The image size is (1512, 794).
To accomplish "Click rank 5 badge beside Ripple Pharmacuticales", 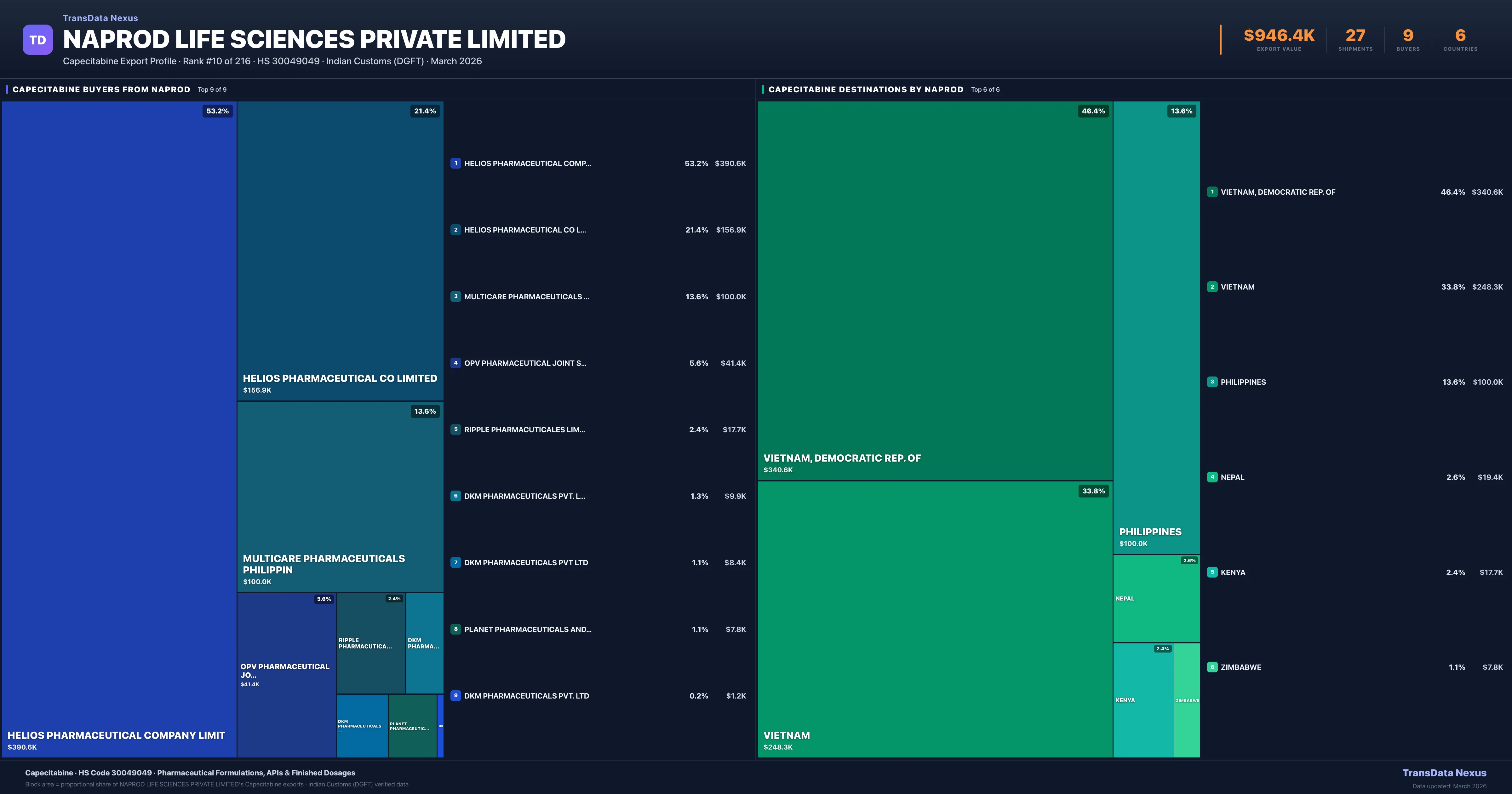I will pos(455,429).
